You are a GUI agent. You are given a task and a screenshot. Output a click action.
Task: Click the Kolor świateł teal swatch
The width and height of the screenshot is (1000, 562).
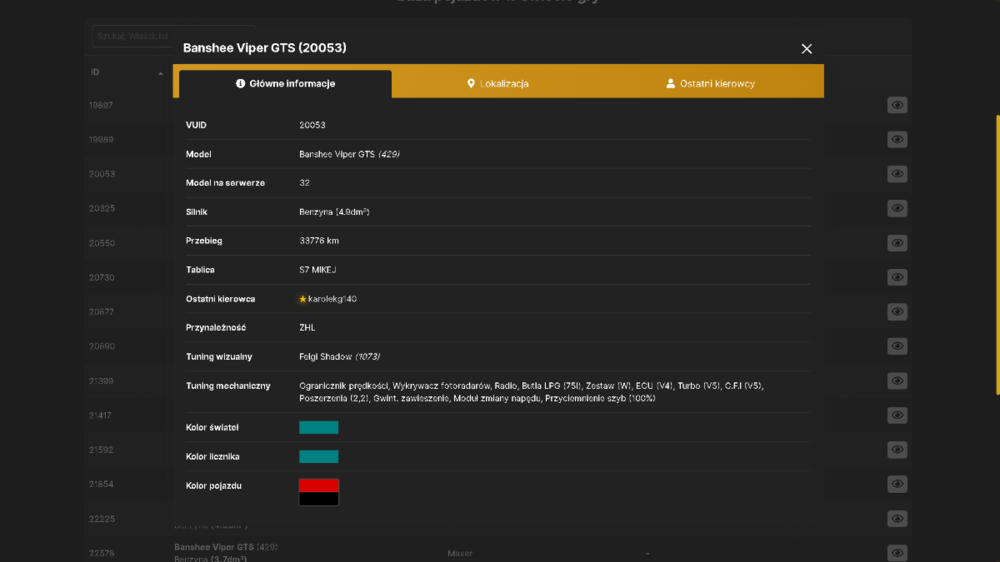tap(319, 427)
